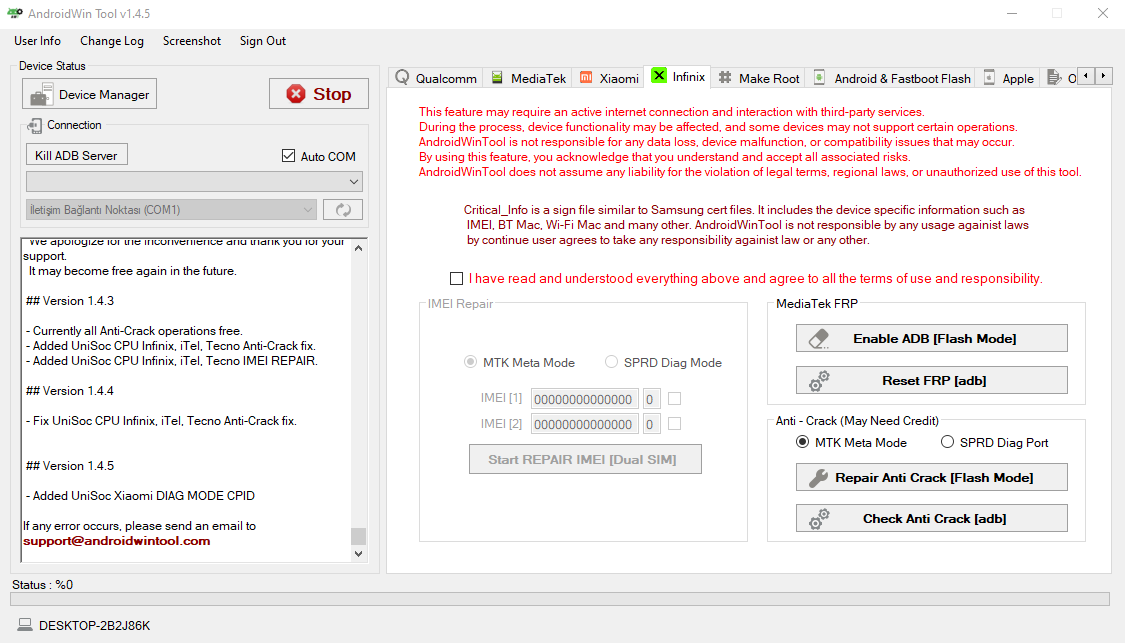Open the support@androidwintool.com email link
1125x643 pixels.
click(117, 541)
